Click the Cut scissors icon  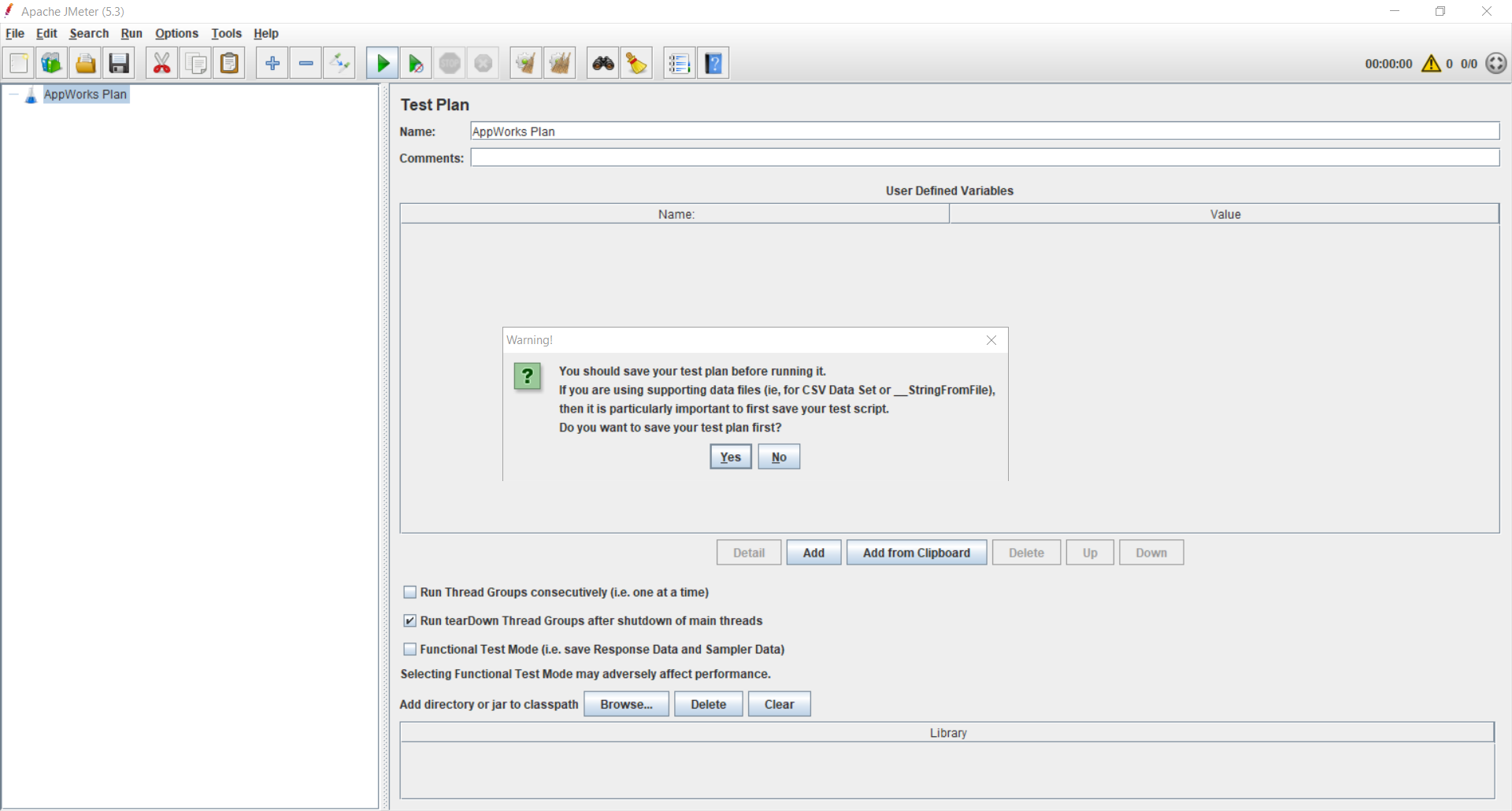point(161,64)
